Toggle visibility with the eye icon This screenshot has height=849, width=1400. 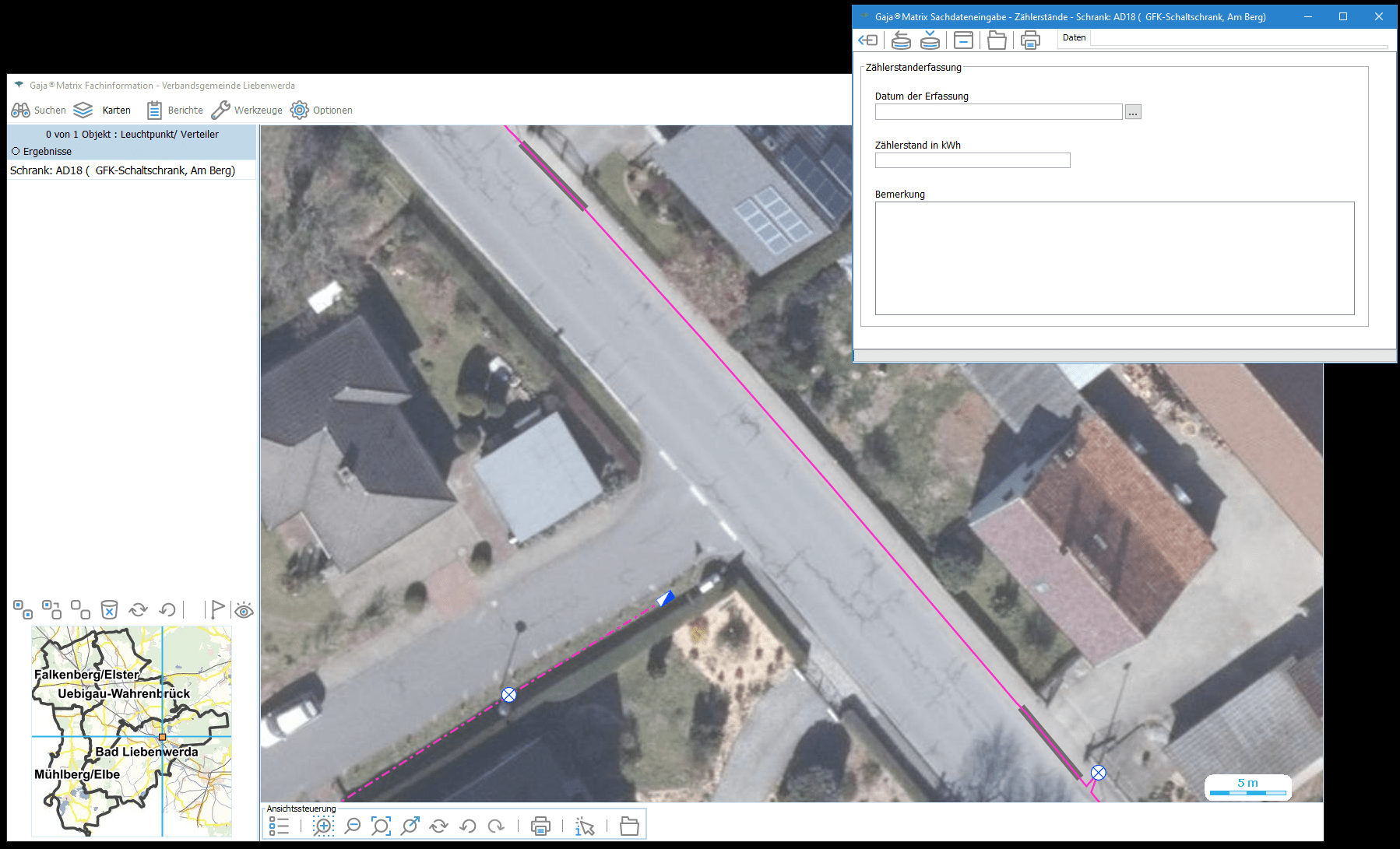pos(244,610)
